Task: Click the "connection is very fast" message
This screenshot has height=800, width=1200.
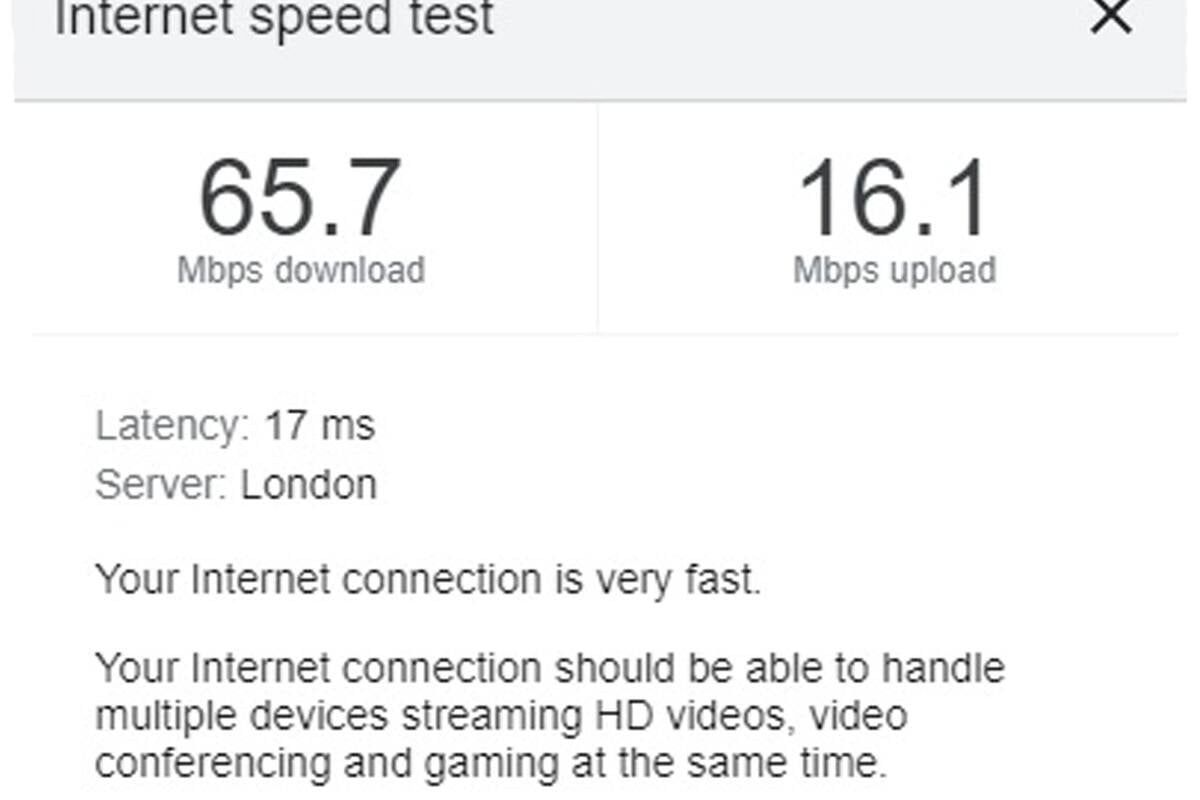Action: 428,579
